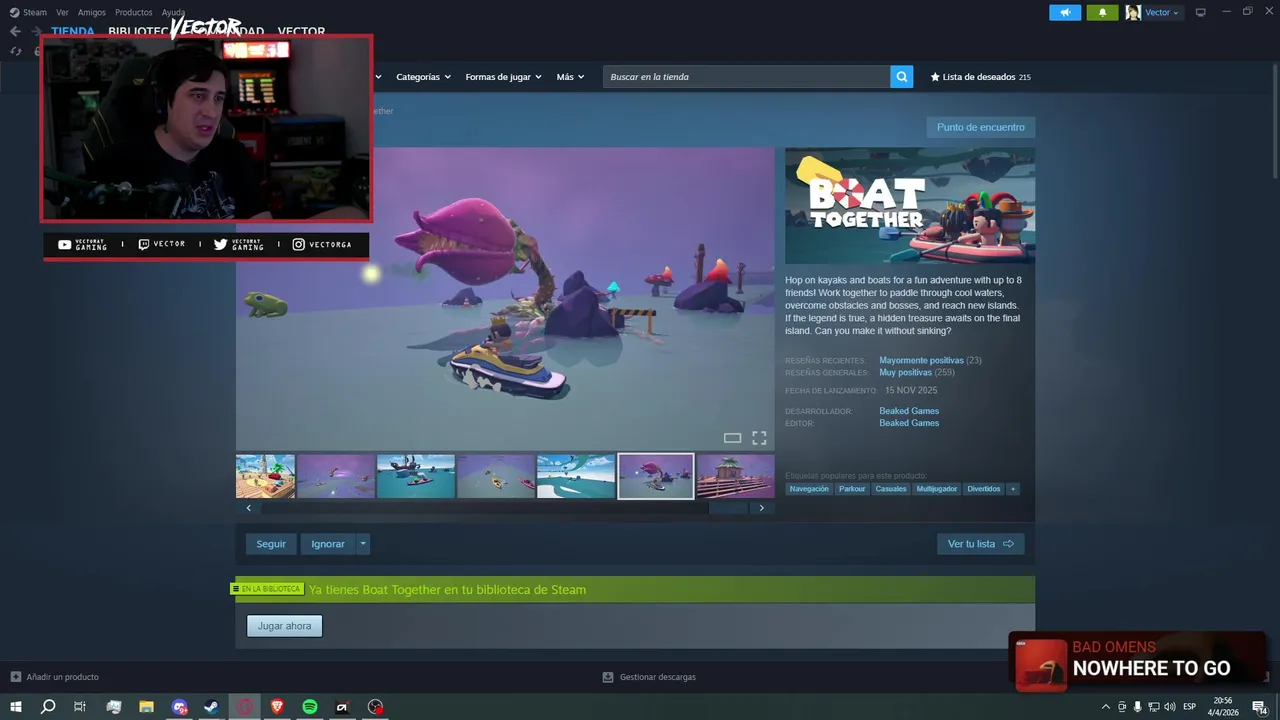Screen dimensions: 1280x720
Task: Toggle theater mode on media viewer
Action: click(732, 438)
